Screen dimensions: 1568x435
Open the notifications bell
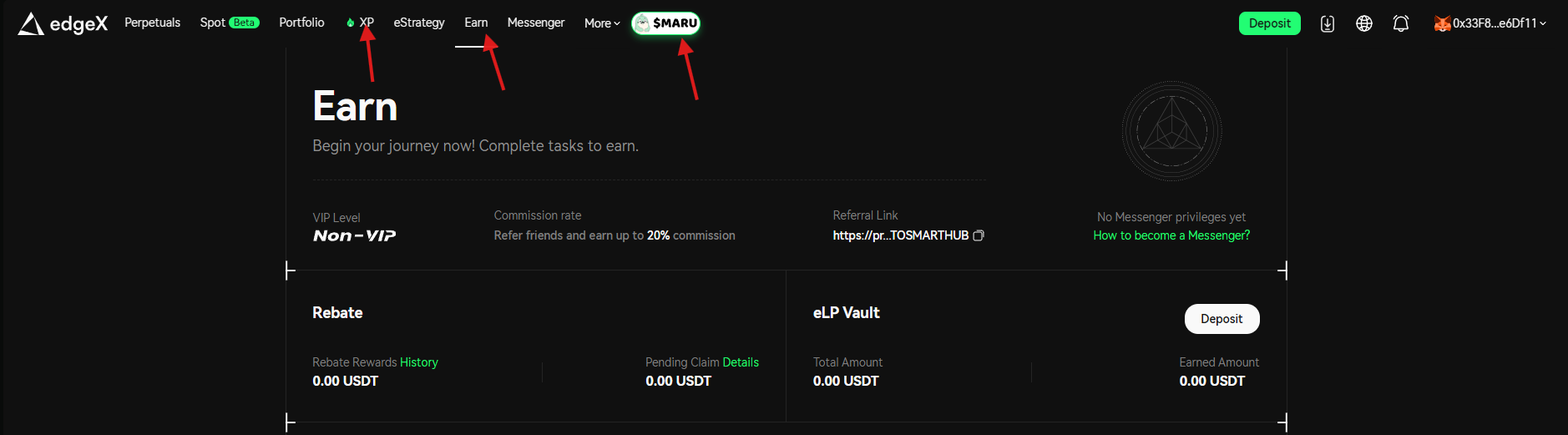pos(1400,23)
